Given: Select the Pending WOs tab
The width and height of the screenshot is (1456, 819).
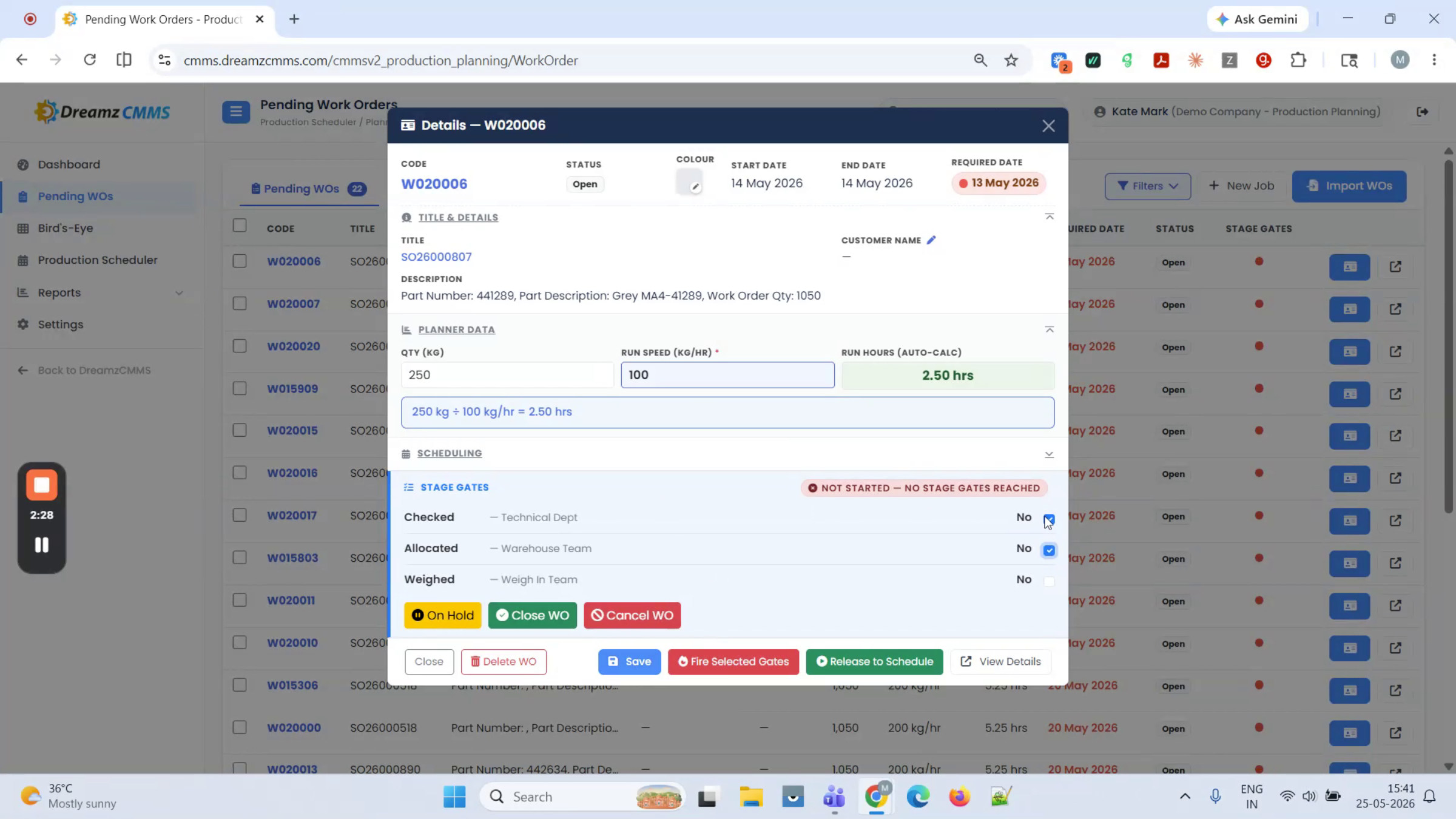Looking at the screenshot, I should click(308, 189).
